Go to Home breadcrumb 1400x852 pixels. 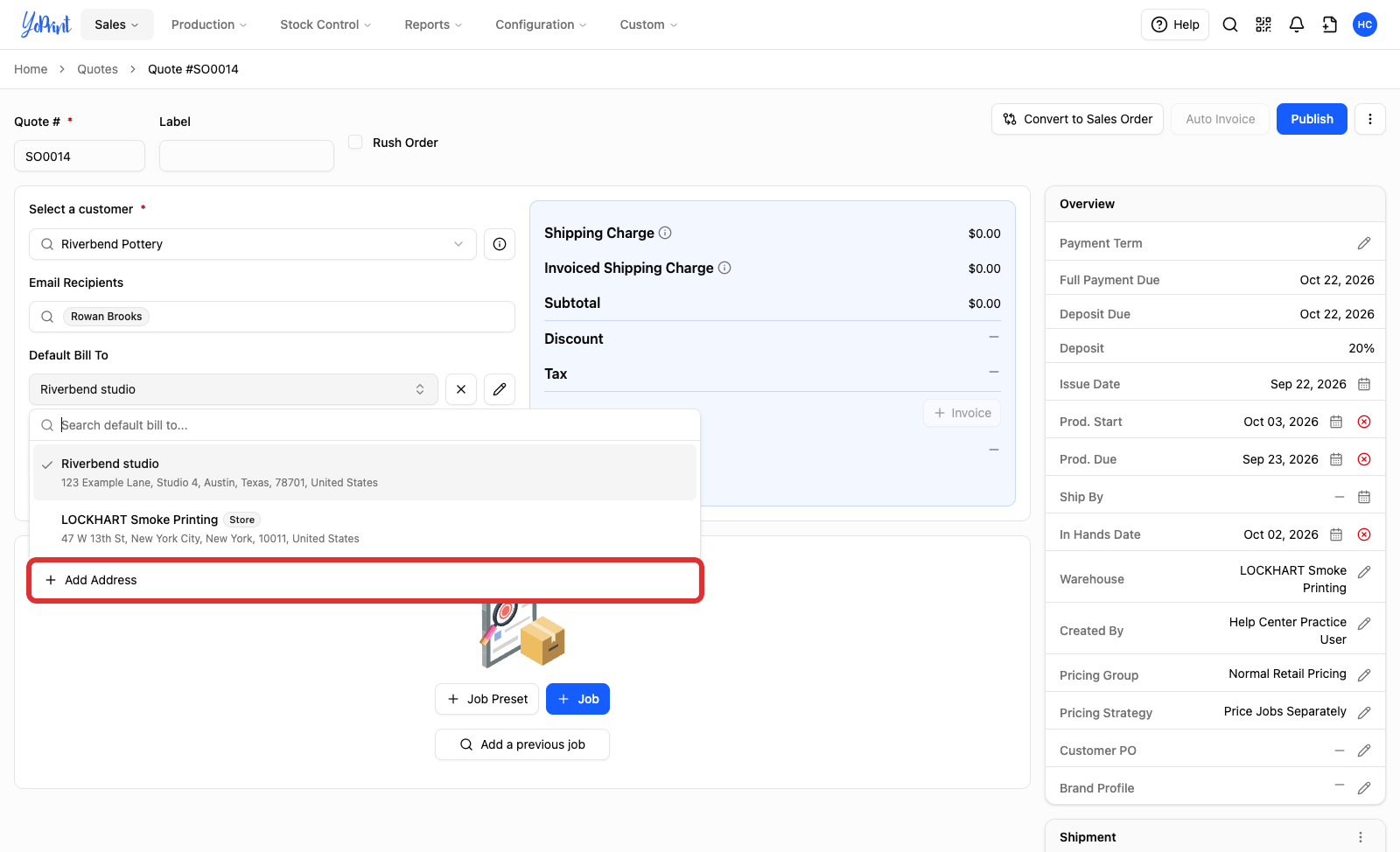pos(31,69)
